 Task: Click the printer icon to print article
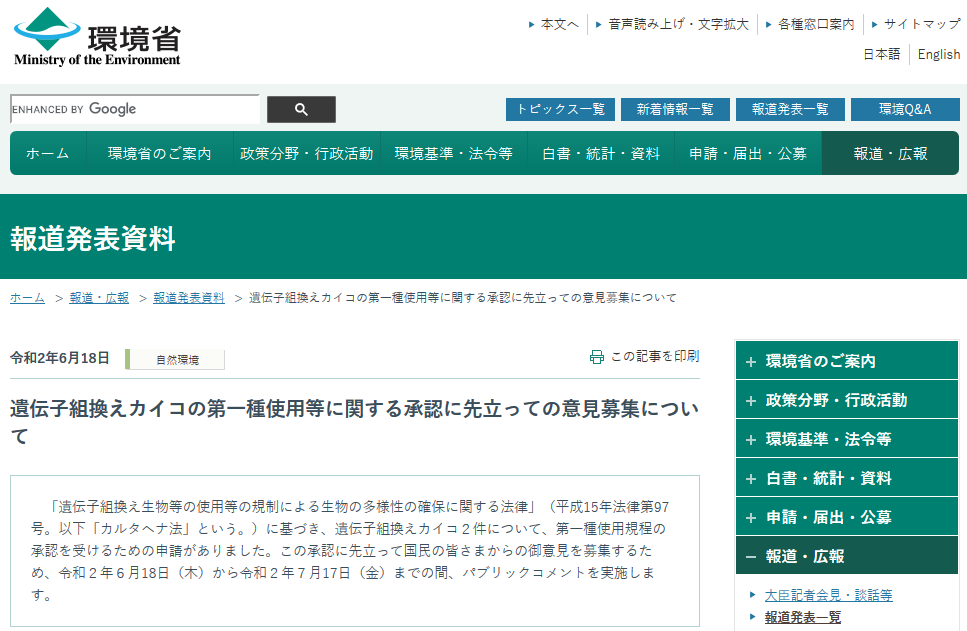597,357
